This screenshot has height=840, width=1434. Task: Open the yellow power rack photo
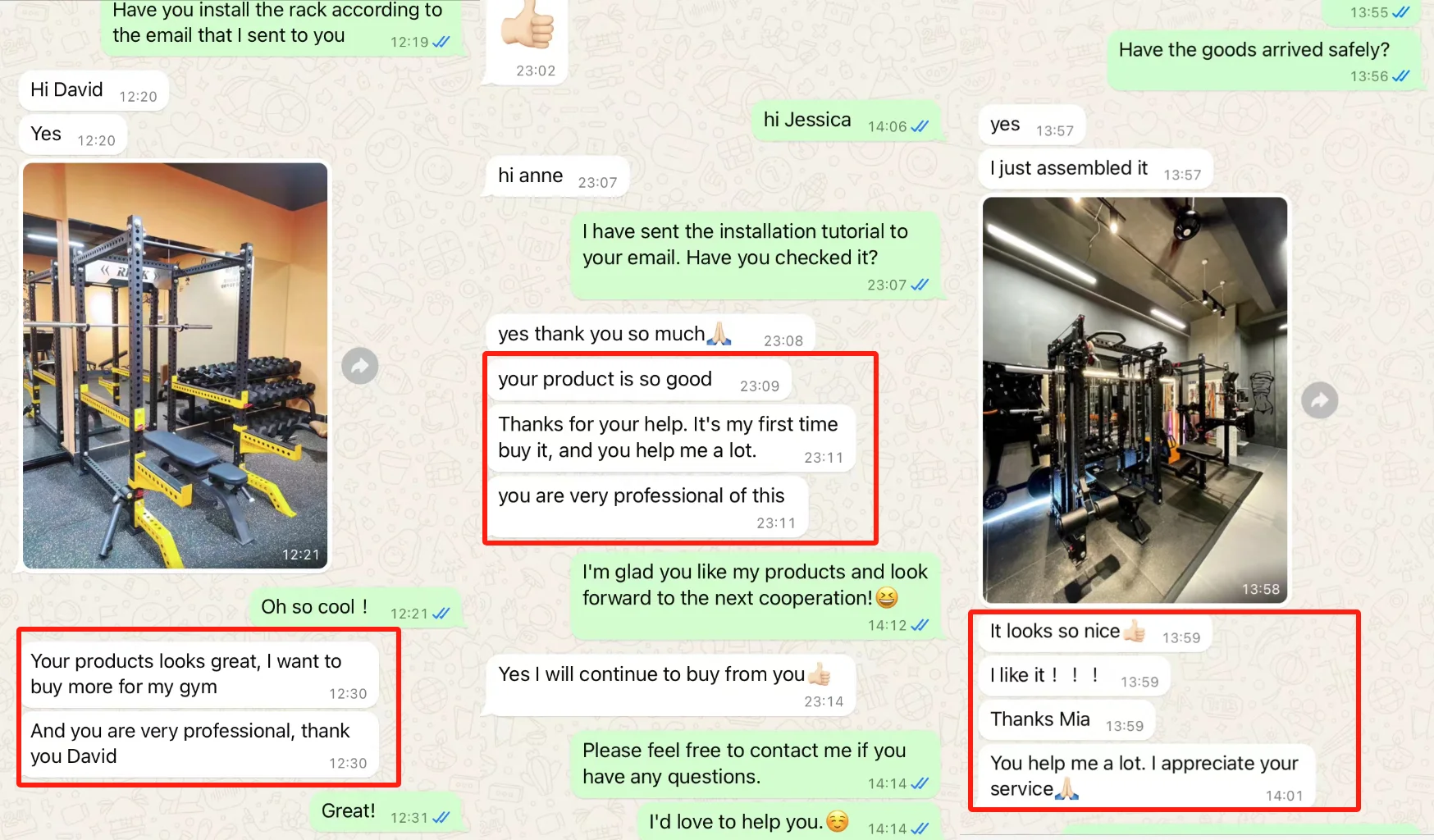[176, 365]
